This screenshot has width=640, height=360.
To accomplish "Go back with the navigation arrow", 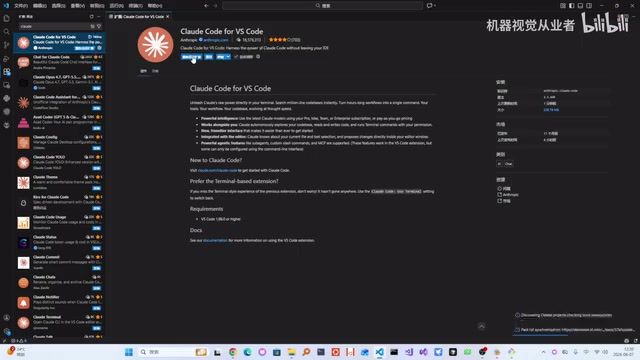I will point(206,6).
